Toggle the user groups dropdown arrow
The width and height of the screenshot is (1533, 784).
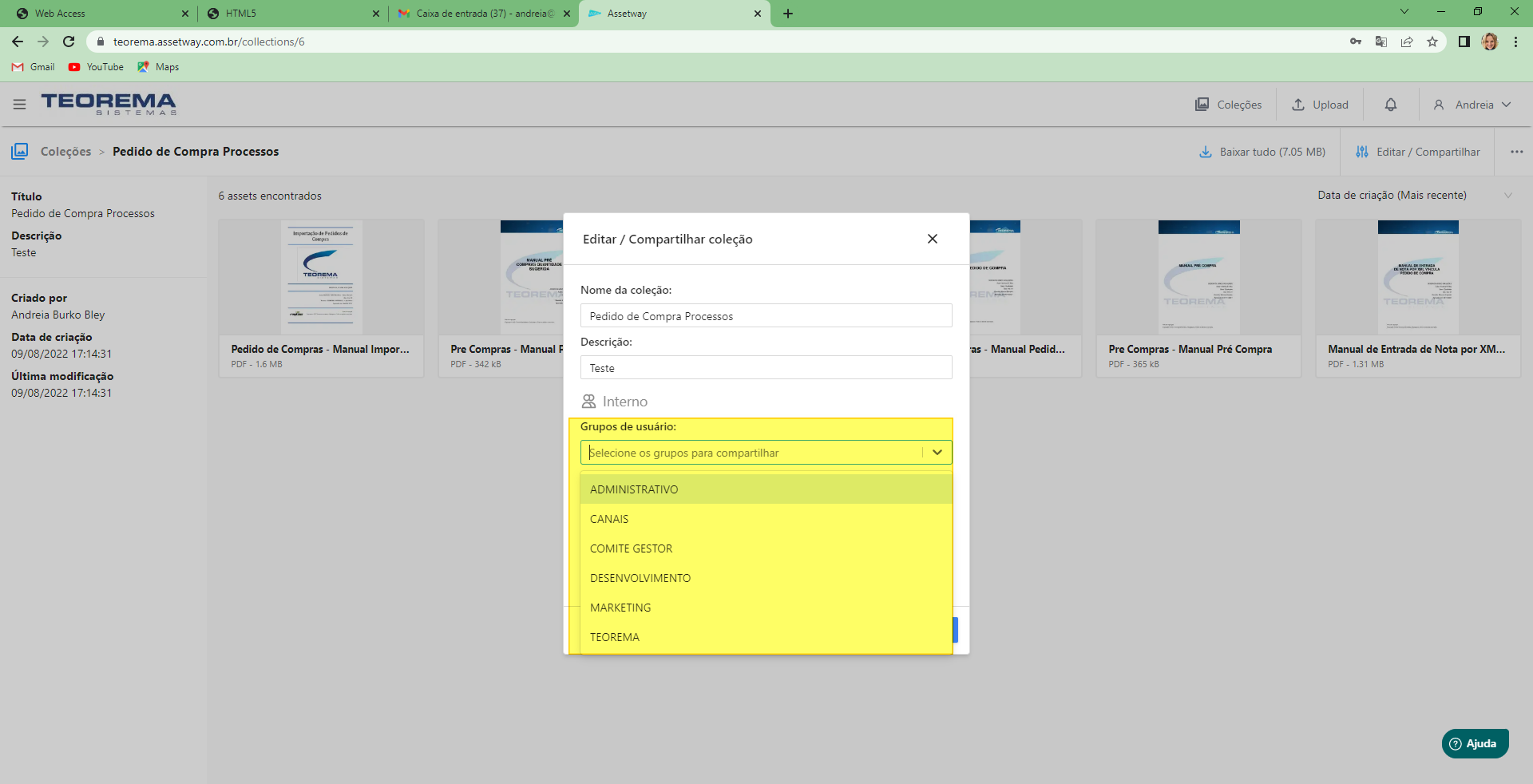(x=937, y=453)
